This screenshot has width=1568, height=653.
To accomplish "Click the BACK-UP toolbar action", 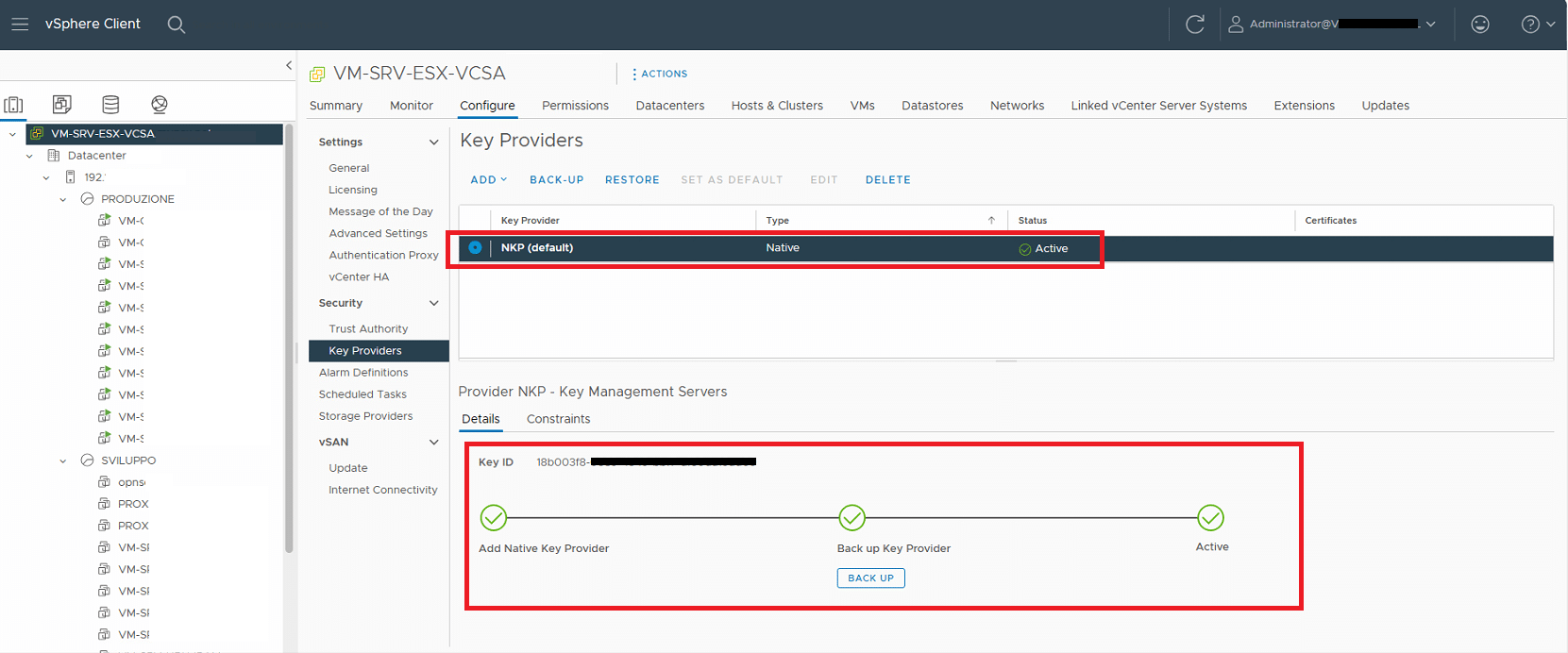I will [557, 179].
